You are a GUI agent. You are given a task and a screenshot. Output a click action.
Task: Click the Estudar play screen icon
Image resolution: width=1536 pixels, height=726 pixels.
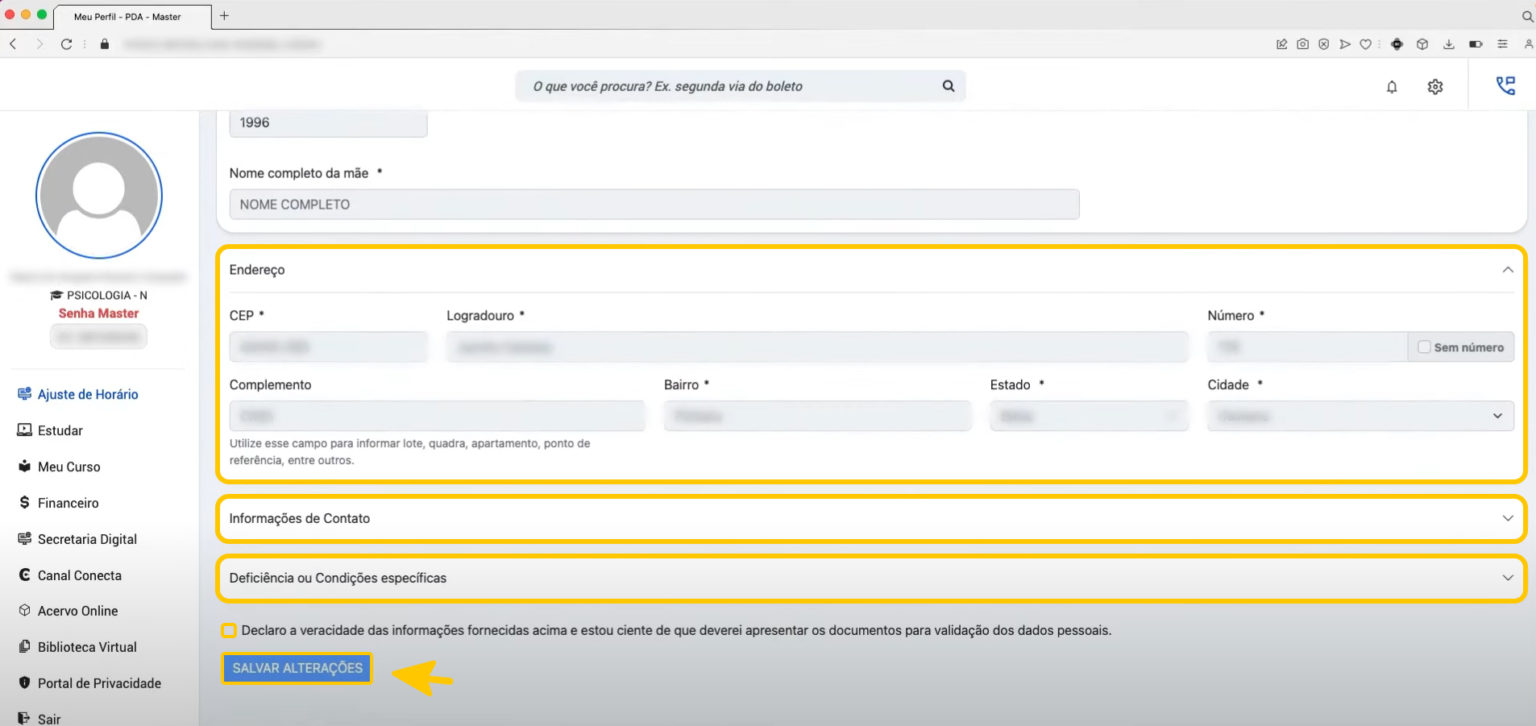[x=25, y=430]
